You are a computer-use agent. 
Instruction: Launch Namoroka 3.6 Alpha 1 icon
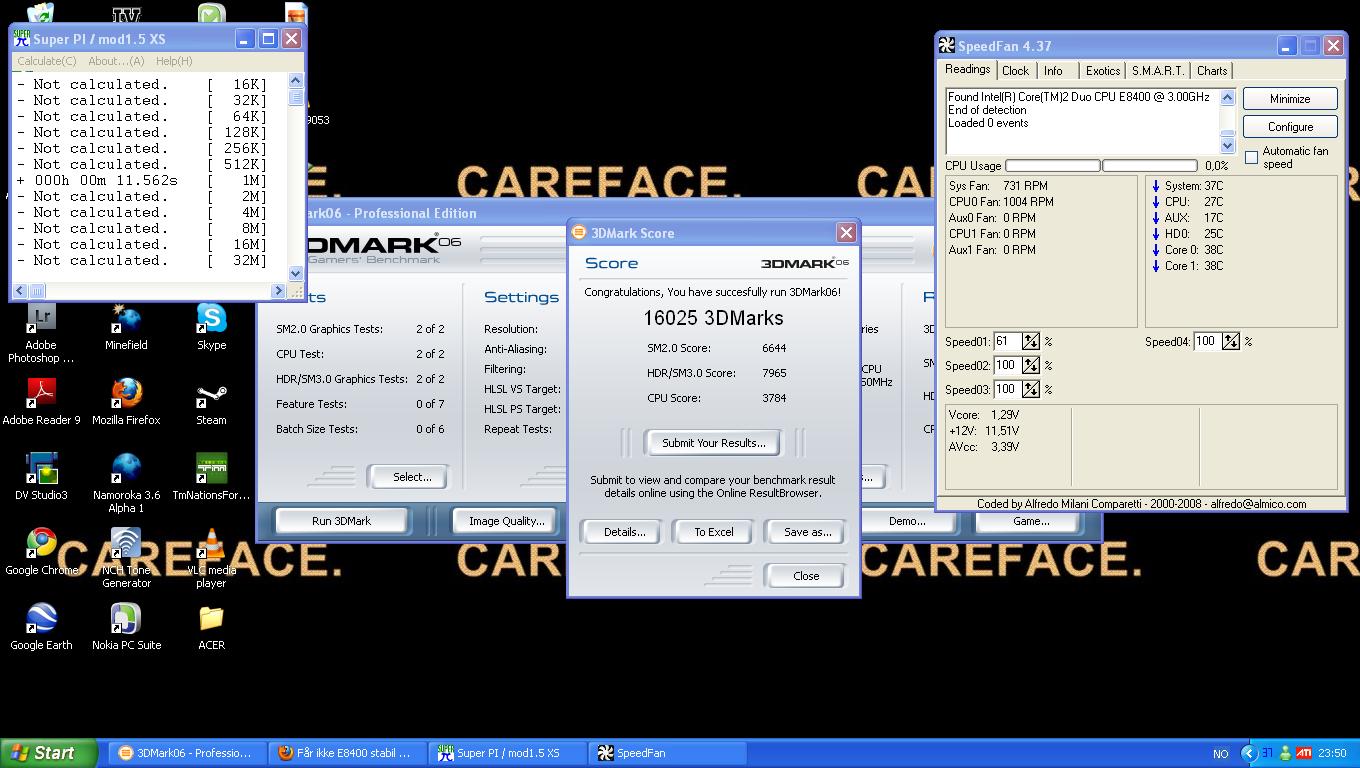click(x=126, y=483)
